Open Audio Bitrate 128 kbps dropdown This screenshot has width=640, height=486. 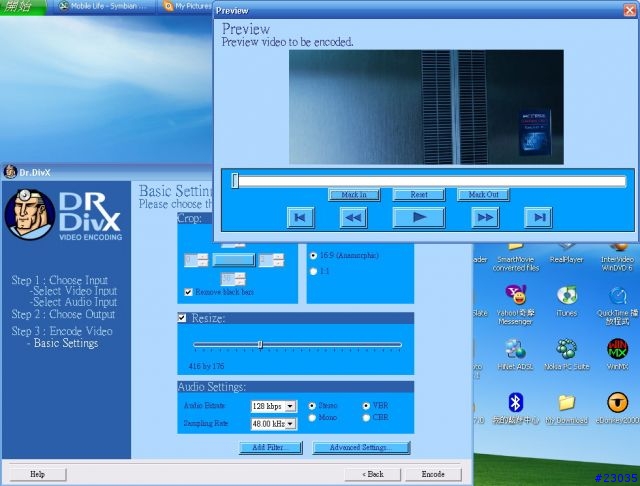[290, 406]
